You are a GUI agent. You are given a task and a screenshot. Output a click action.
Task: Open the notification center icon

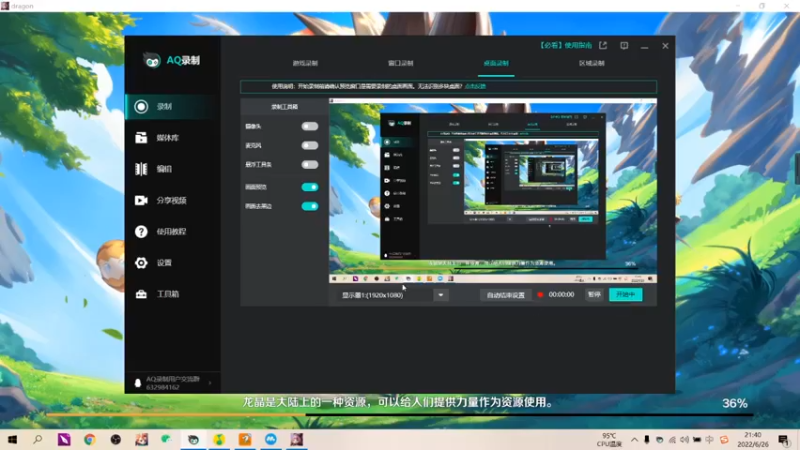coord(783,439)
